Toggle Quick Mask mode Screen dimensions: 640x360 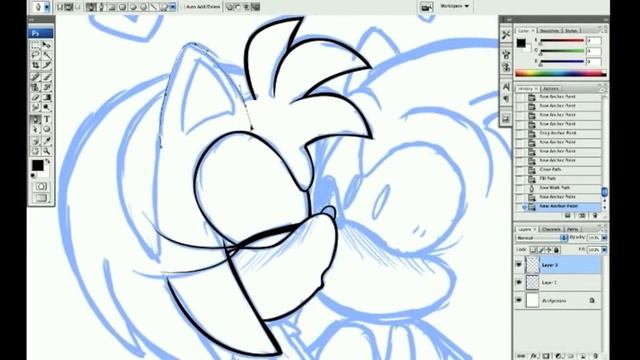[41, 187]
